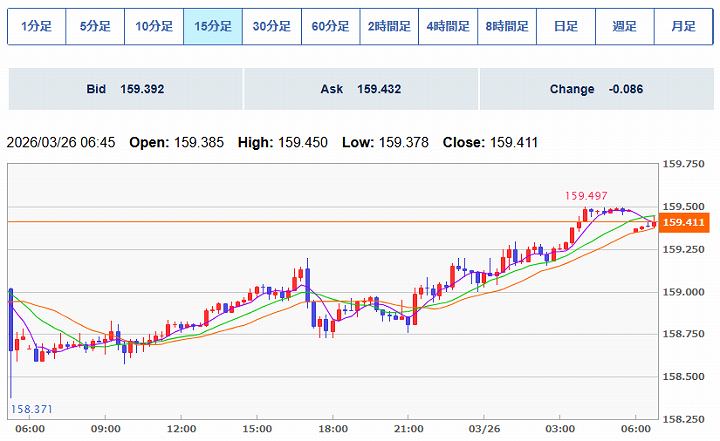This screenshot has width=720, height=441.
Task: Click the Change -0.086 panel
Action: pos(596,89)
